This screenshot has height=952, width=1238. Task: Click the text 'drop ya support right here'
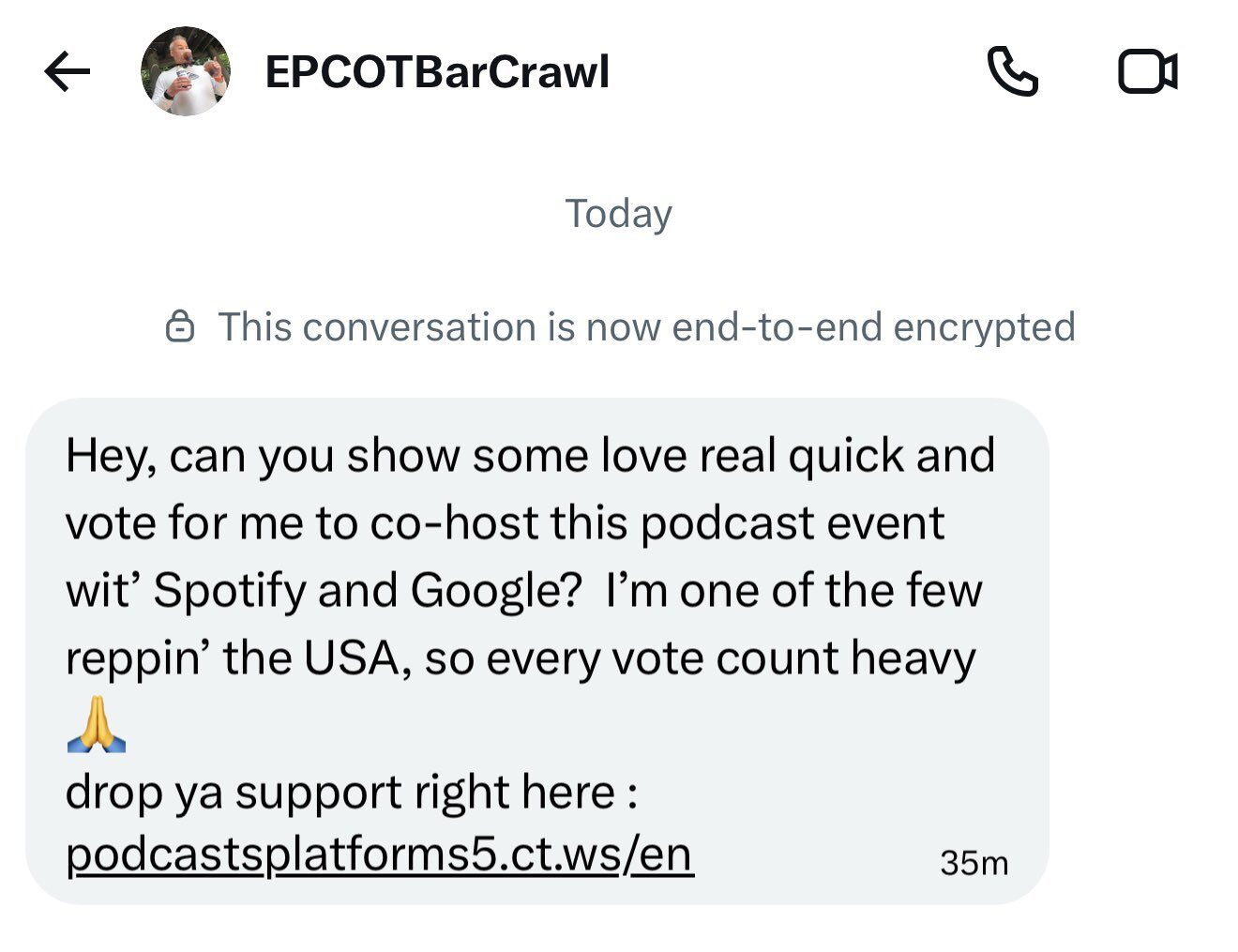[x=340, y=793]
